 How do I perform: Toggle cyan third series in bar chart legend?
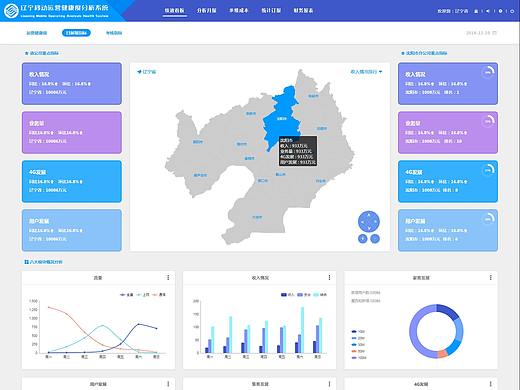(320, 295)
